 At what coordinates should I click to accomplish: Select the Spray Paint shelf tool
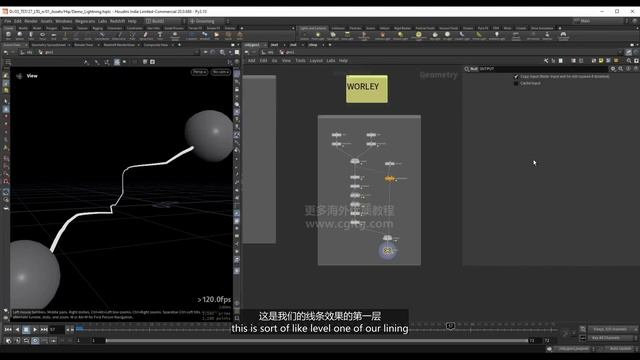pyautogui.click(x=146, y=36)
